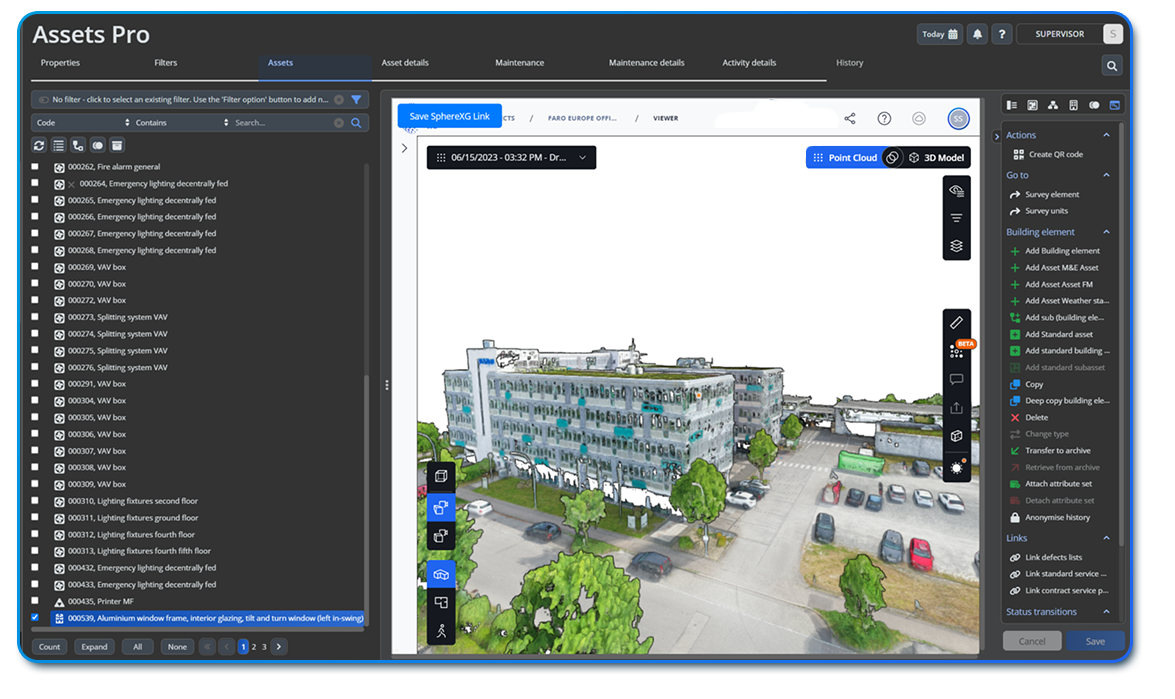Open the layers stack icon in viewer
The image size is (1175, 699).
tap(956, 246)
